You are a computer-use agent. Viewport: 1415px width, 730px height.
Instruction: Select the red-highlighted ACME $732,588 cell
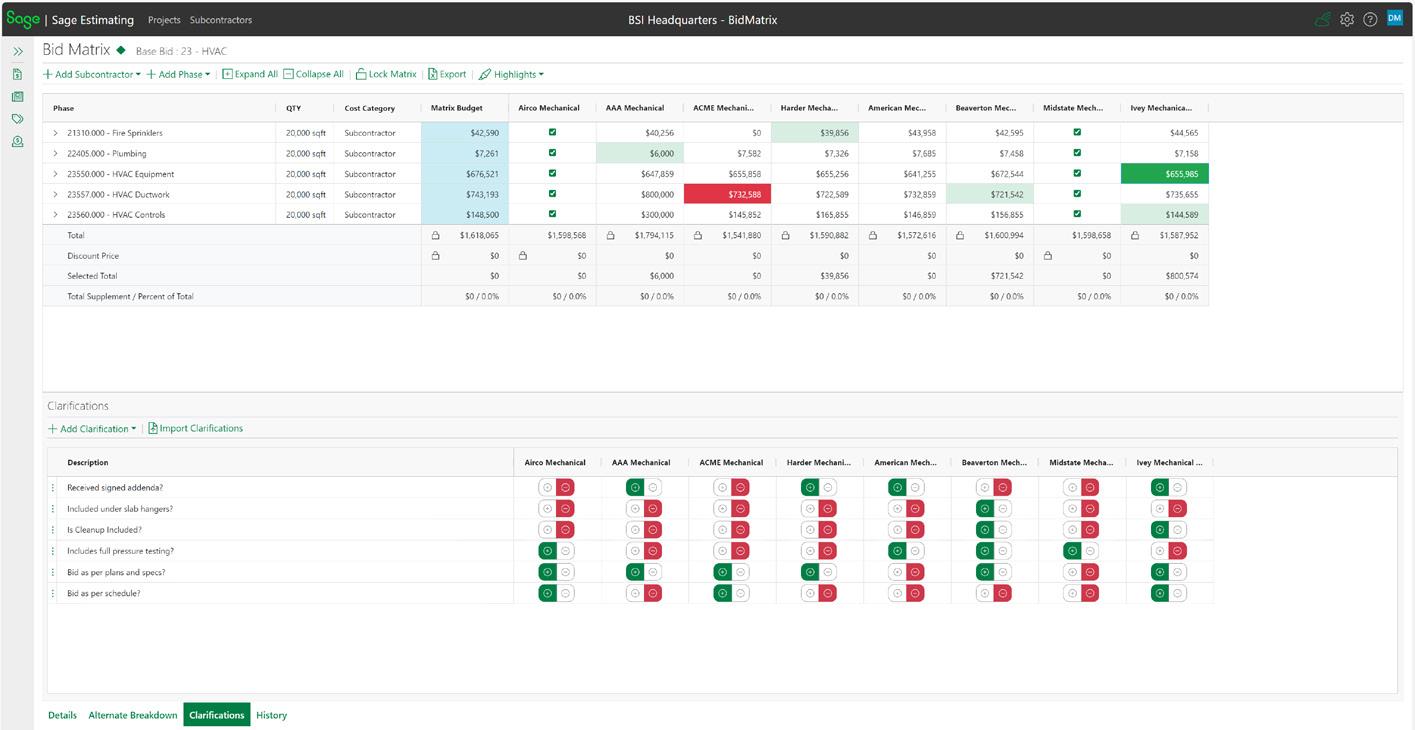[x=727, y=194]
